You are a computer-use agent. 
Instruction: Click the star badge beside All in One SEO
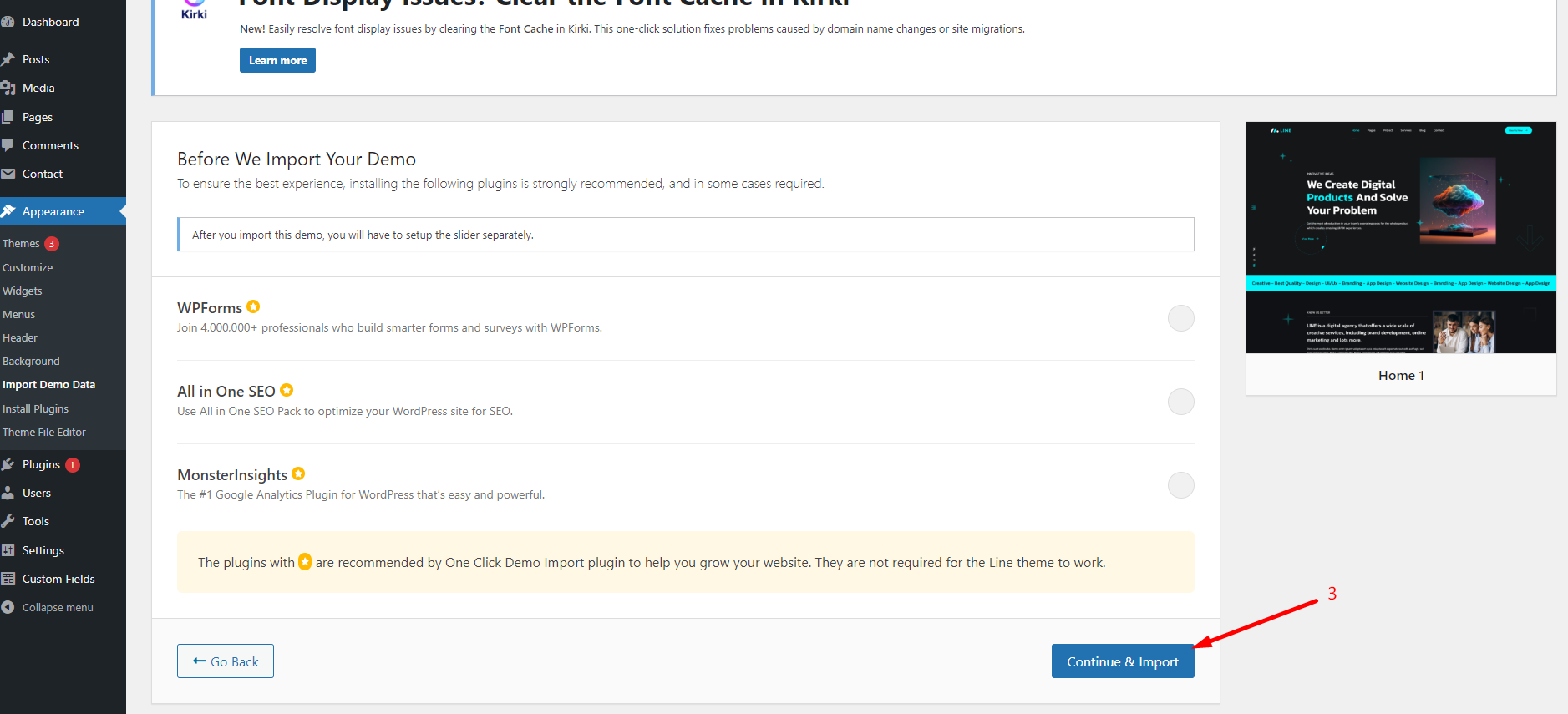[287, 390]
